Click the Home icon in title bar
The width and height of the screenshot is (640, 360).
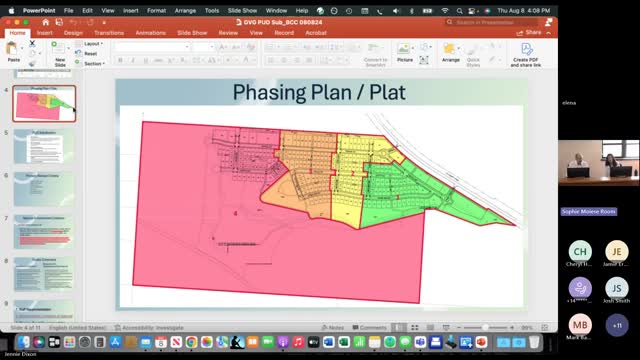[x=46, y=22]
